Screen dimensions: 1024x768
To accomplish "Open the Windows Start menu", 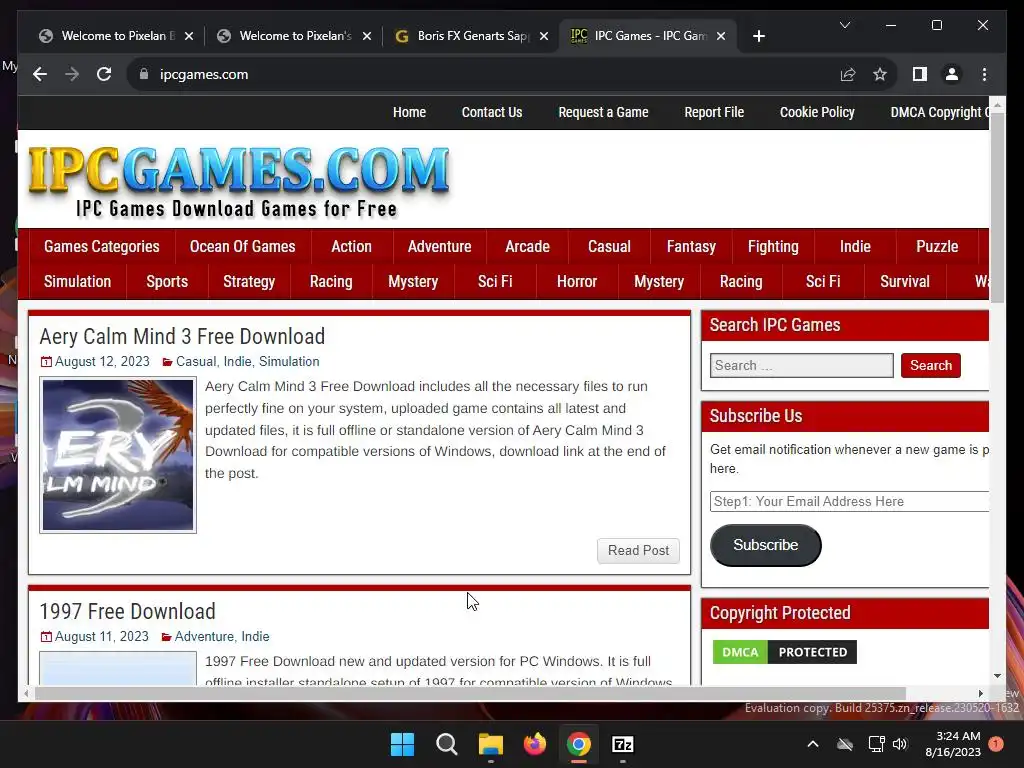I will pos(402,744).
